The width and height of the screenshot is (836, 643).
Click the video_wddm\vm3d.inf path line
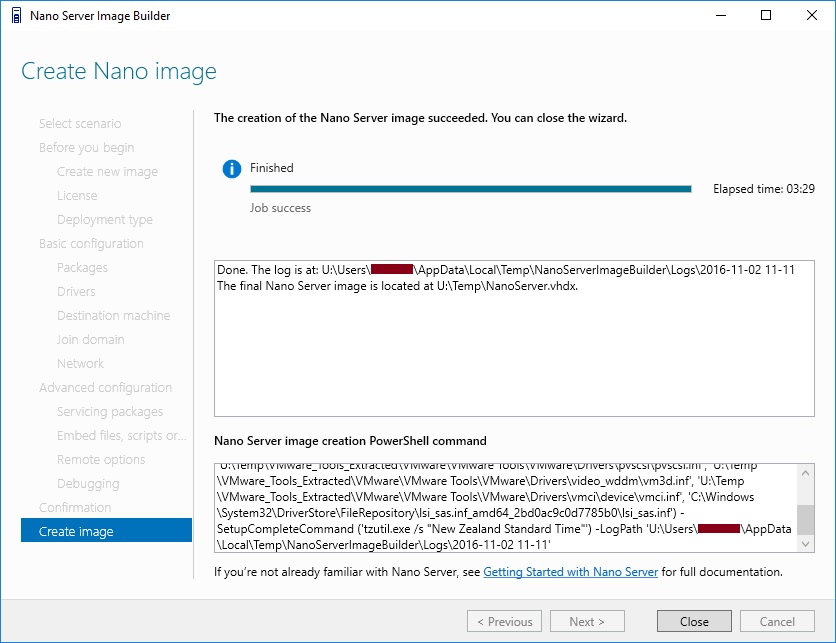pyautogui.click(x=480, y=481)
